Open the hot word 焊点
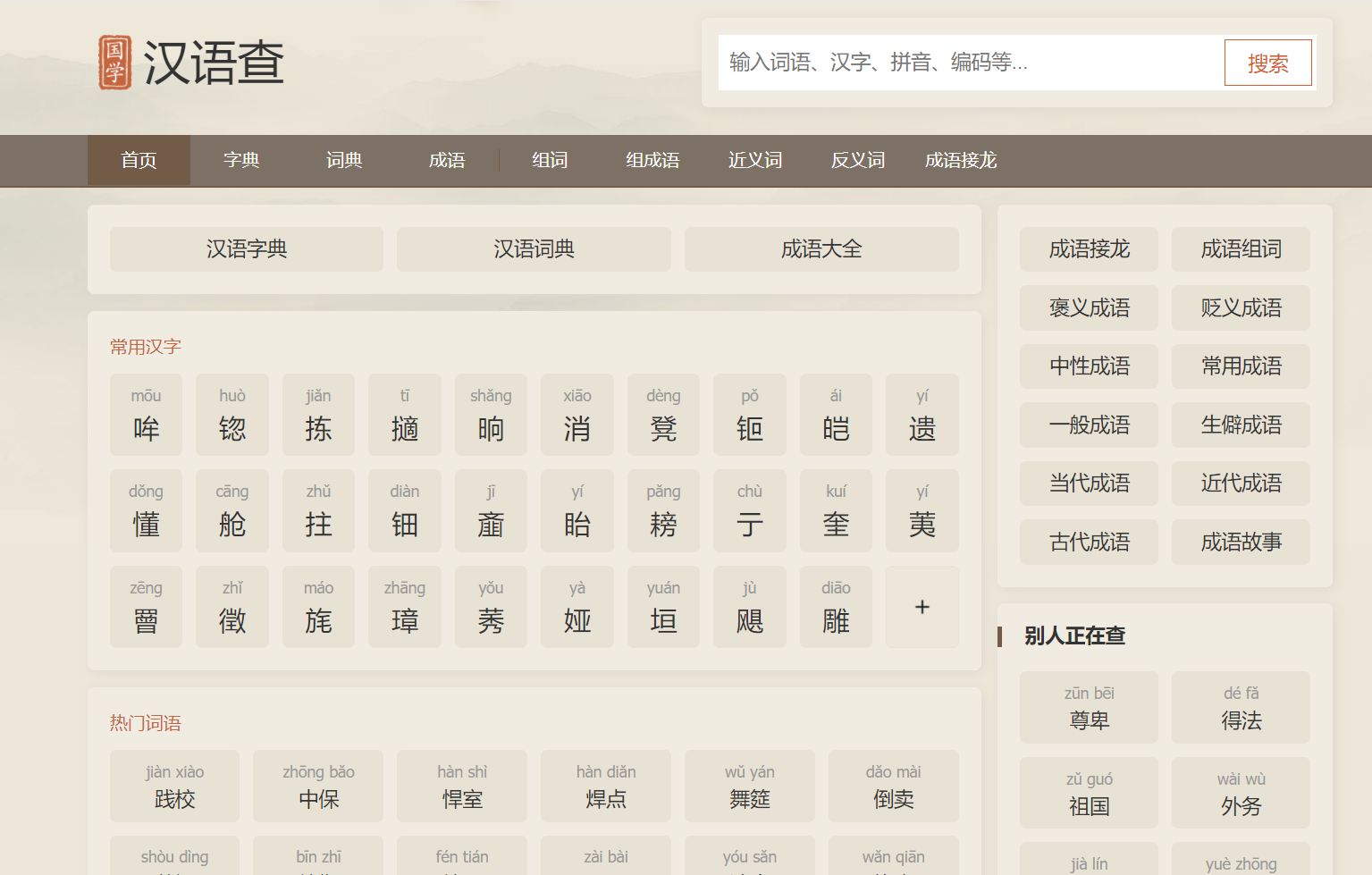Viewport: 1372px width, 875px height. [606, 787]
